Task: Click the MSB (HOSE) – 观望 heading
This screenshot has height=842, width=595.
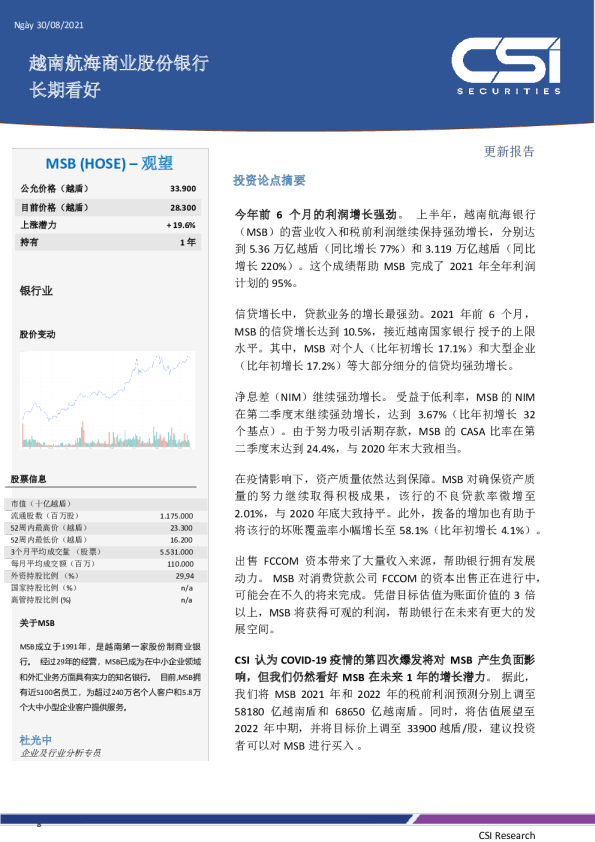Action: coord(110,163)
